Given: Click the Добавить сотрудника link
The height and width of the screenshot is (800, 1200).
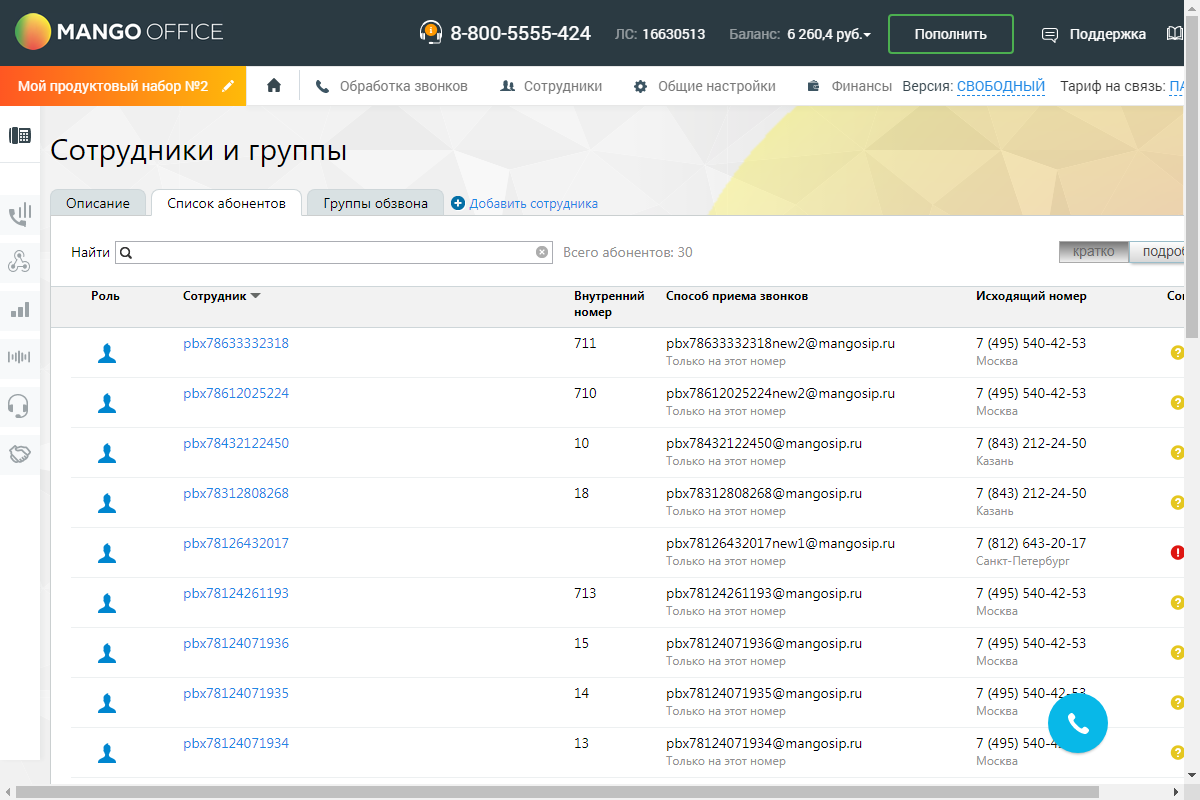Looking at the screenshot, I should [533, 203].
